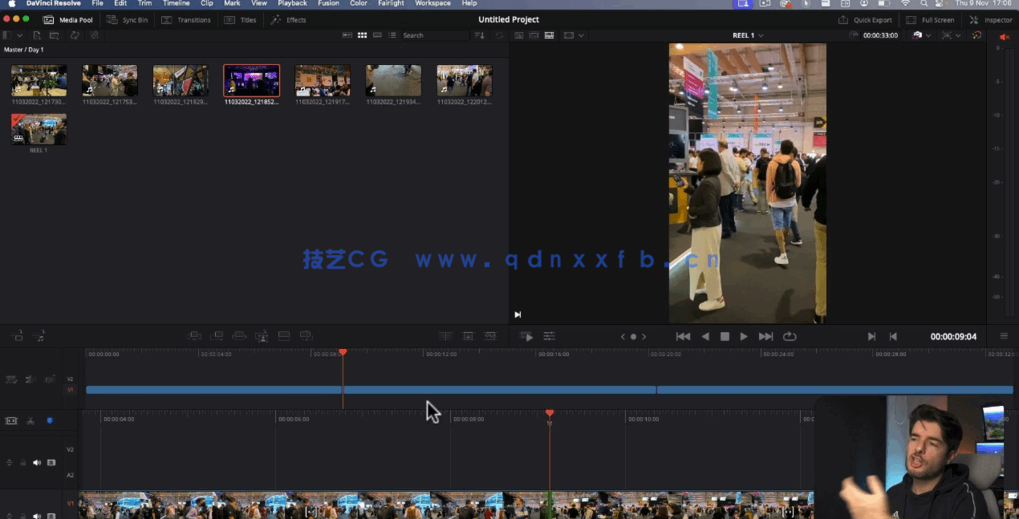Select clip thumbnail 11032022_121829
Image resolution: width=1019 pixels, height=519 pixels.
pyautogui.click(x=181, y=81)
